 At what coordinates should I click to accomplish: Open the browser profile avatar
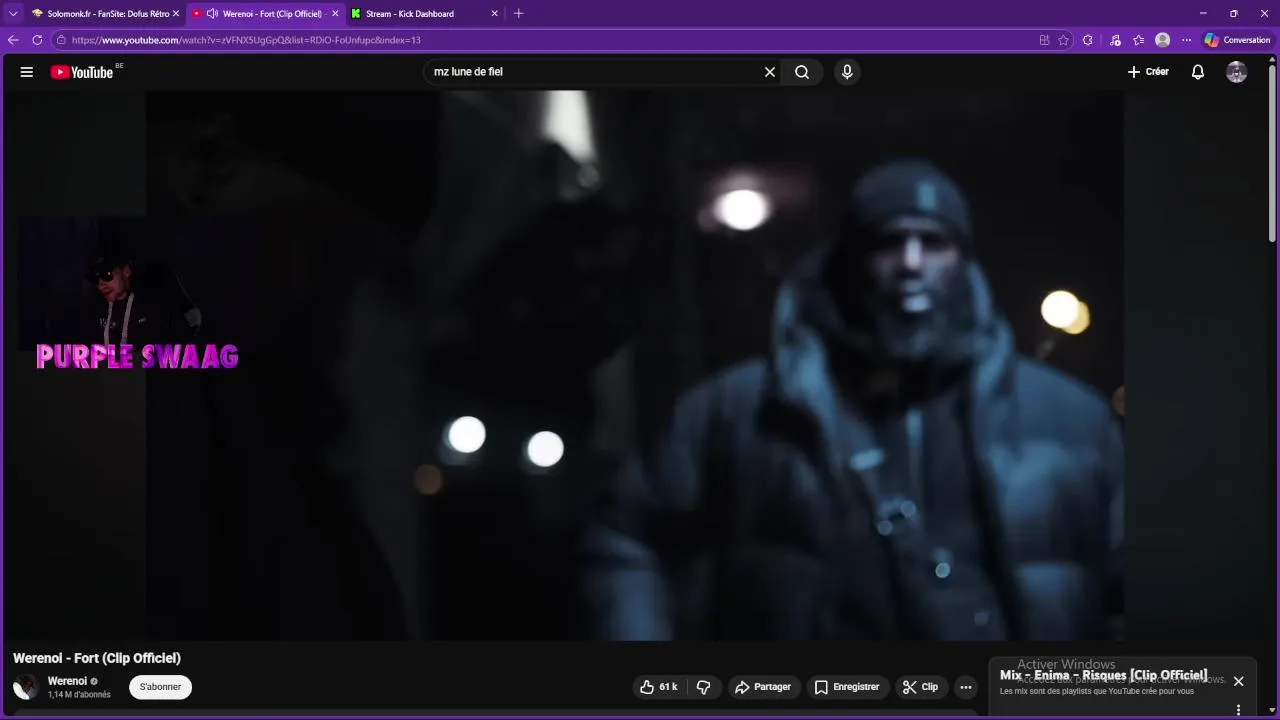pyautogui.click(x=1162, y=40)
